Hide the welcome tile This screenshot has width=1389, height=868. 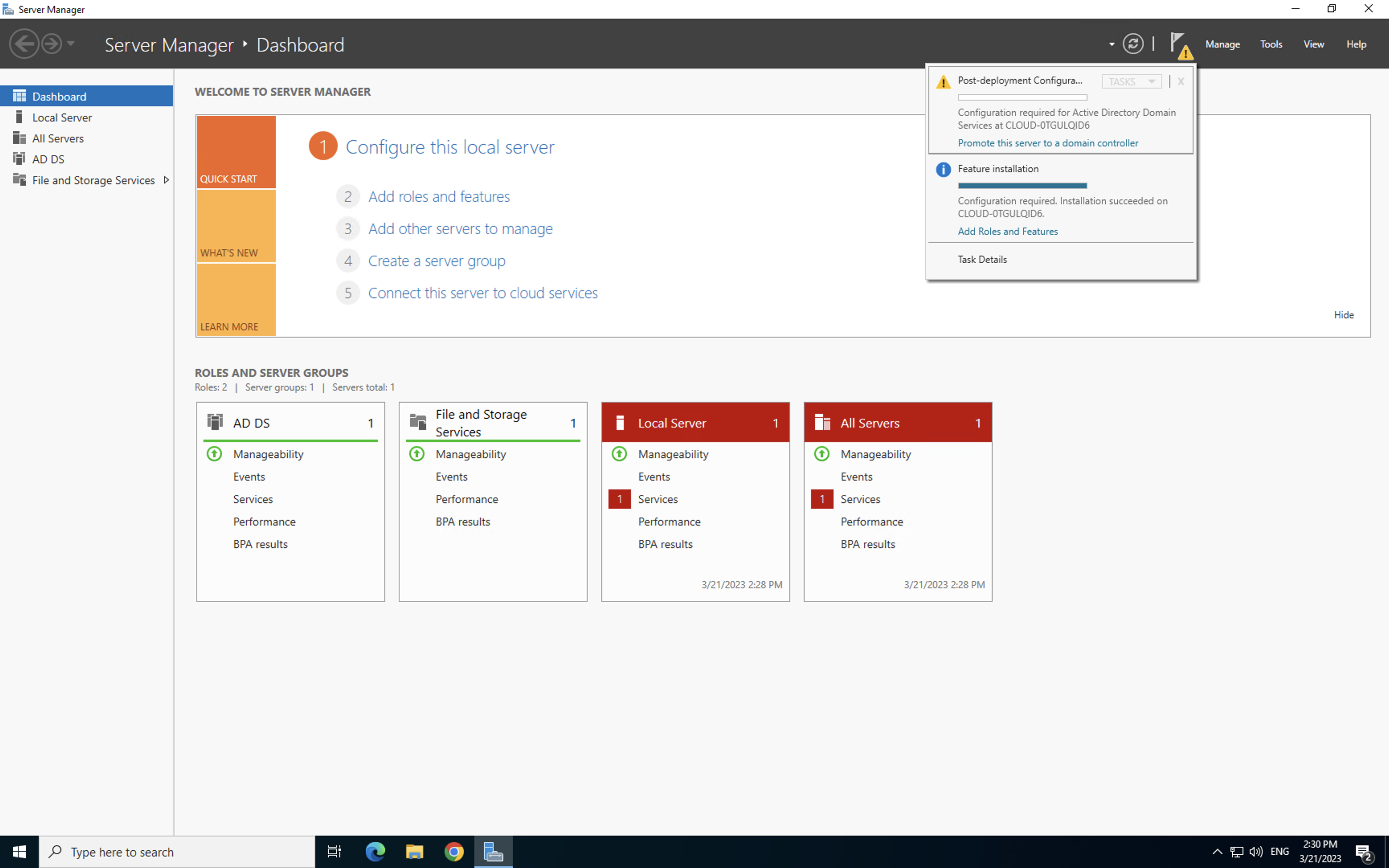click(x=1343, y=315)
